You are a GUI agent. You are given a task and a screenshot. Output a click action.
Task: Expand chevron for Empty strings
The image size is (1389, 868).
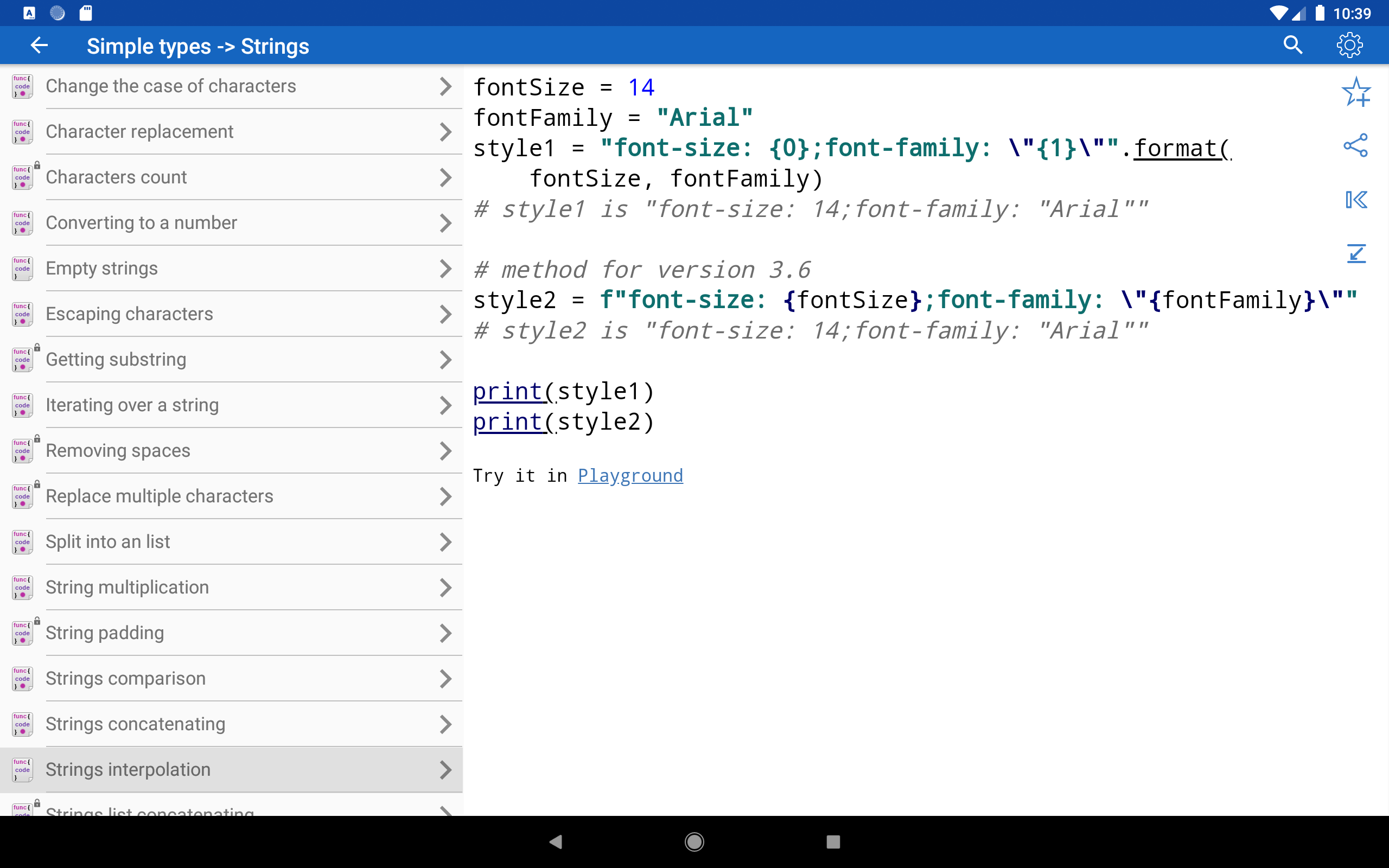445,268
